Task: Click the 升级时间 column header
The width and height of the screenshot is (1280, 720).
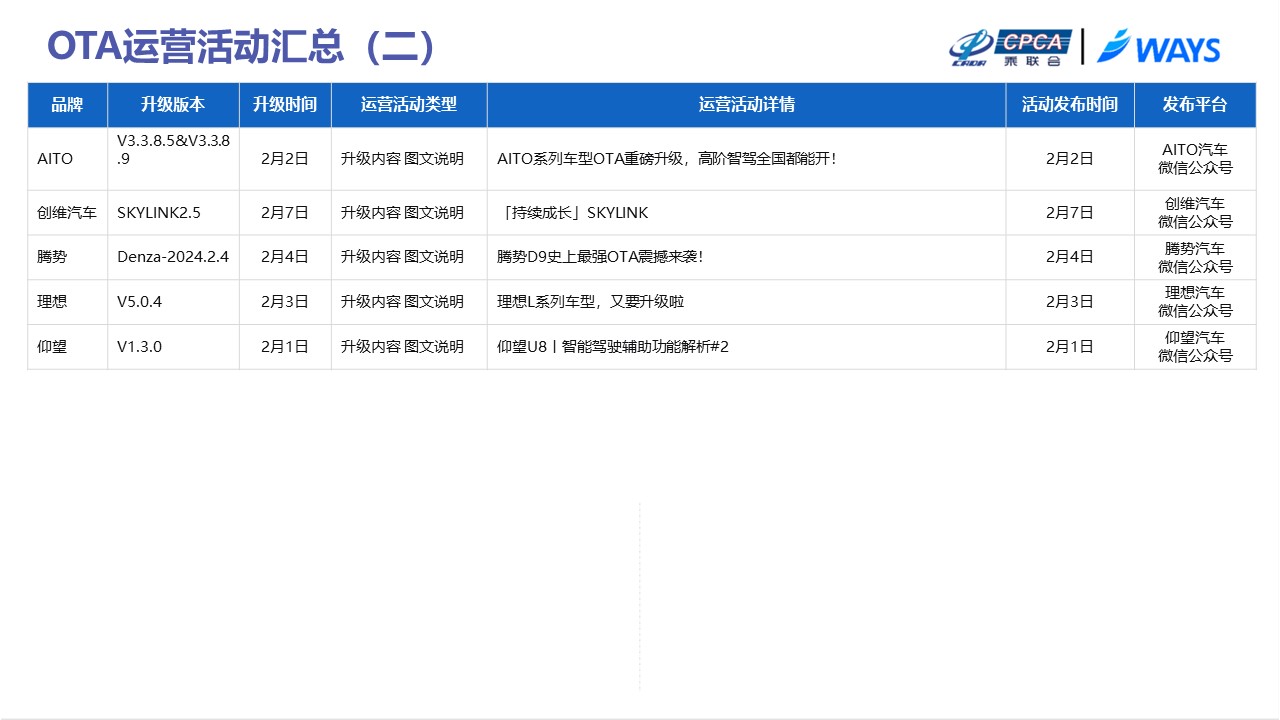Action: pos(285,105)
